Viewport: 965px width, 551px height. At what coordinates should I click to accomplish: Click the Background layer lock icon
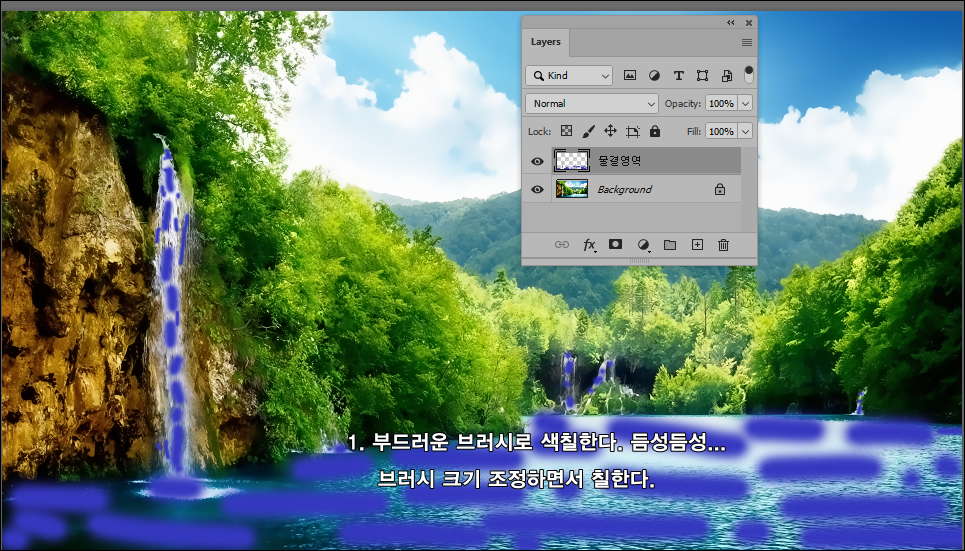pyautogui.click(x=719, y=189)
